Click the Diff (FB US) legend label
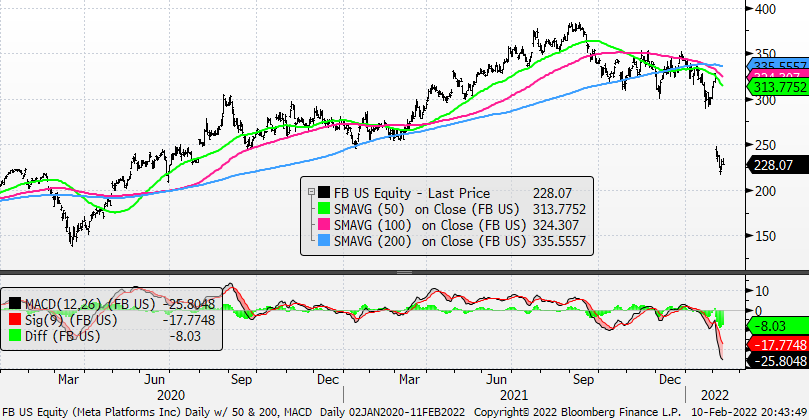This screenshot has width=809, height=420. point(62,336)
